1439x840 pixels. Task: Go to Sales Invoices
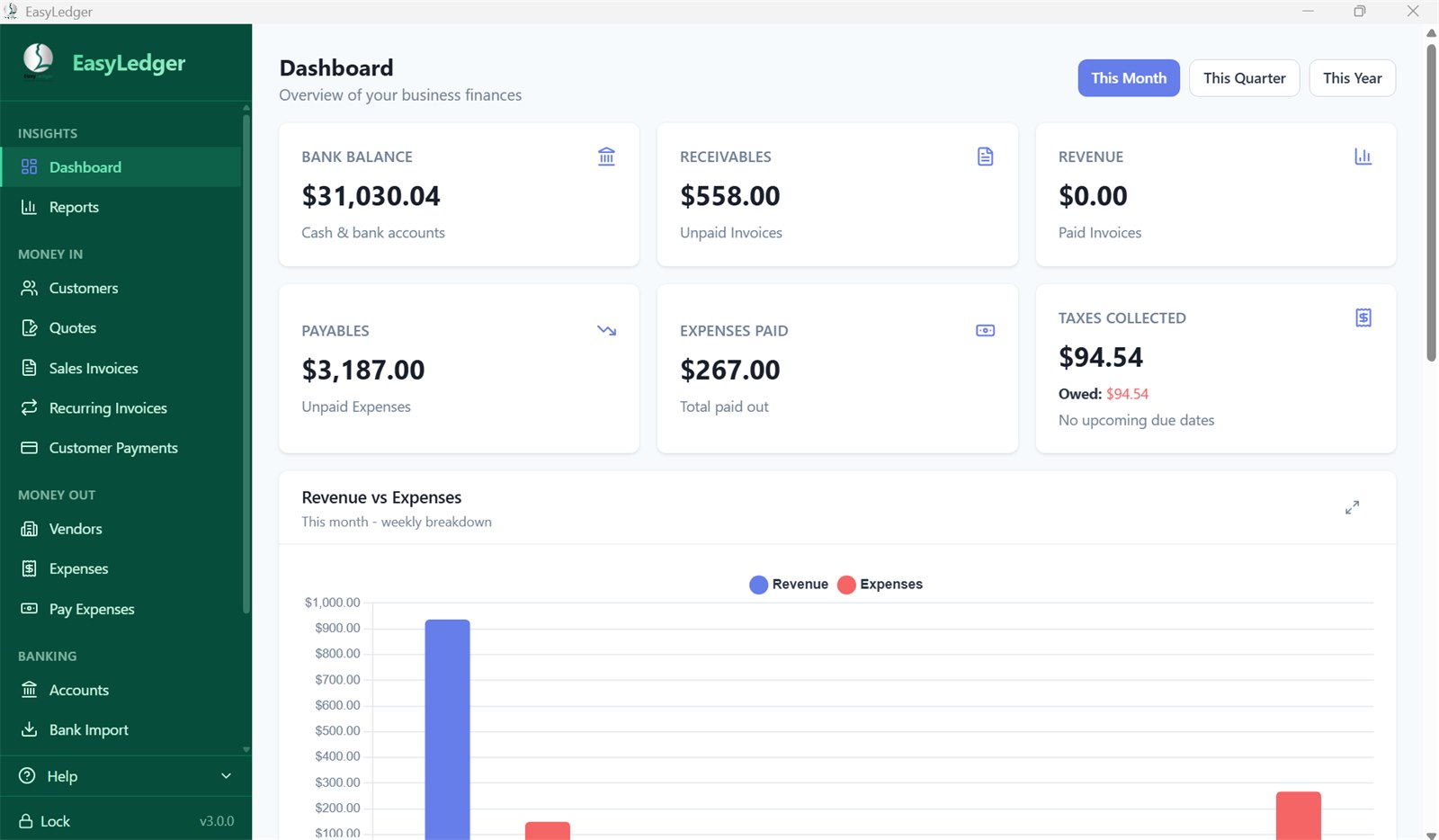click(x=121, y=368)
